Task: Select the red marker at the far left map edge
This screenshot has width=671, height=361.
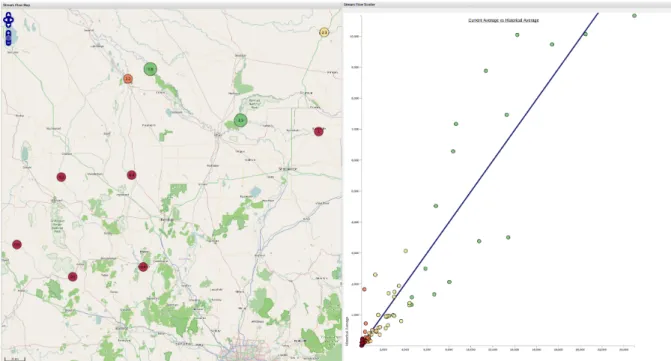Action: coord(17,245)
